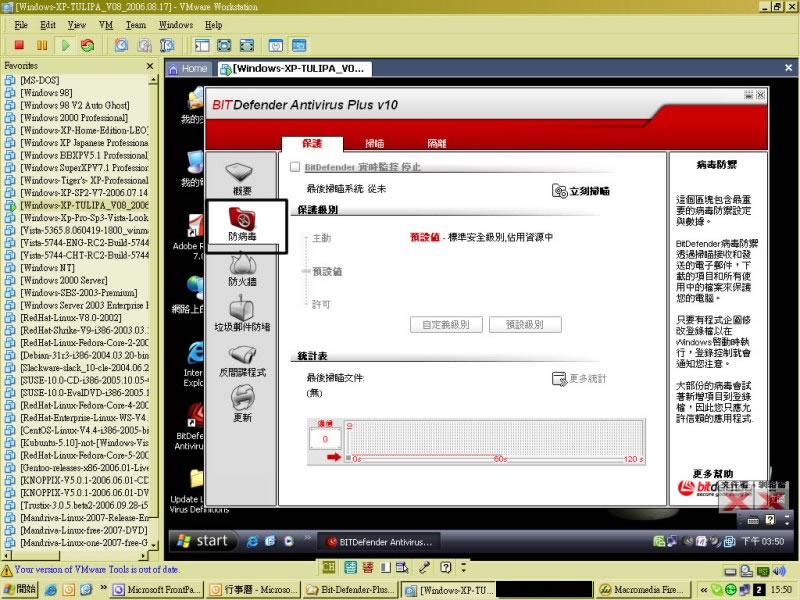Open the Help menu

213,24
